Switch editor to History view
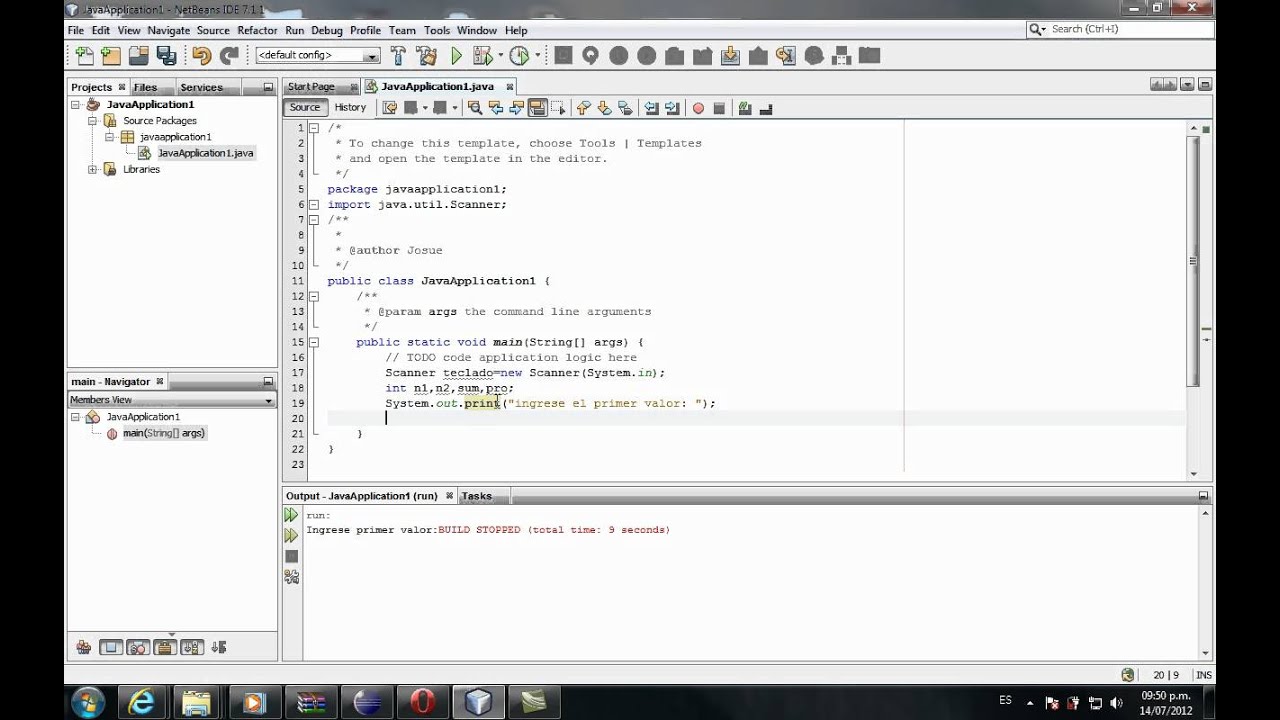1280x720 pixels. [x=350, y=107]
